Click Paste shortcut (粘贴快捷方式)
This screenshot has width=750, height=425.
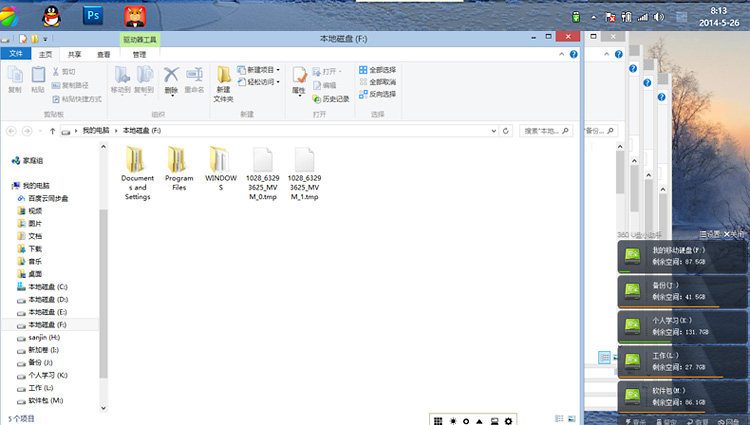[x=77, y=99]
